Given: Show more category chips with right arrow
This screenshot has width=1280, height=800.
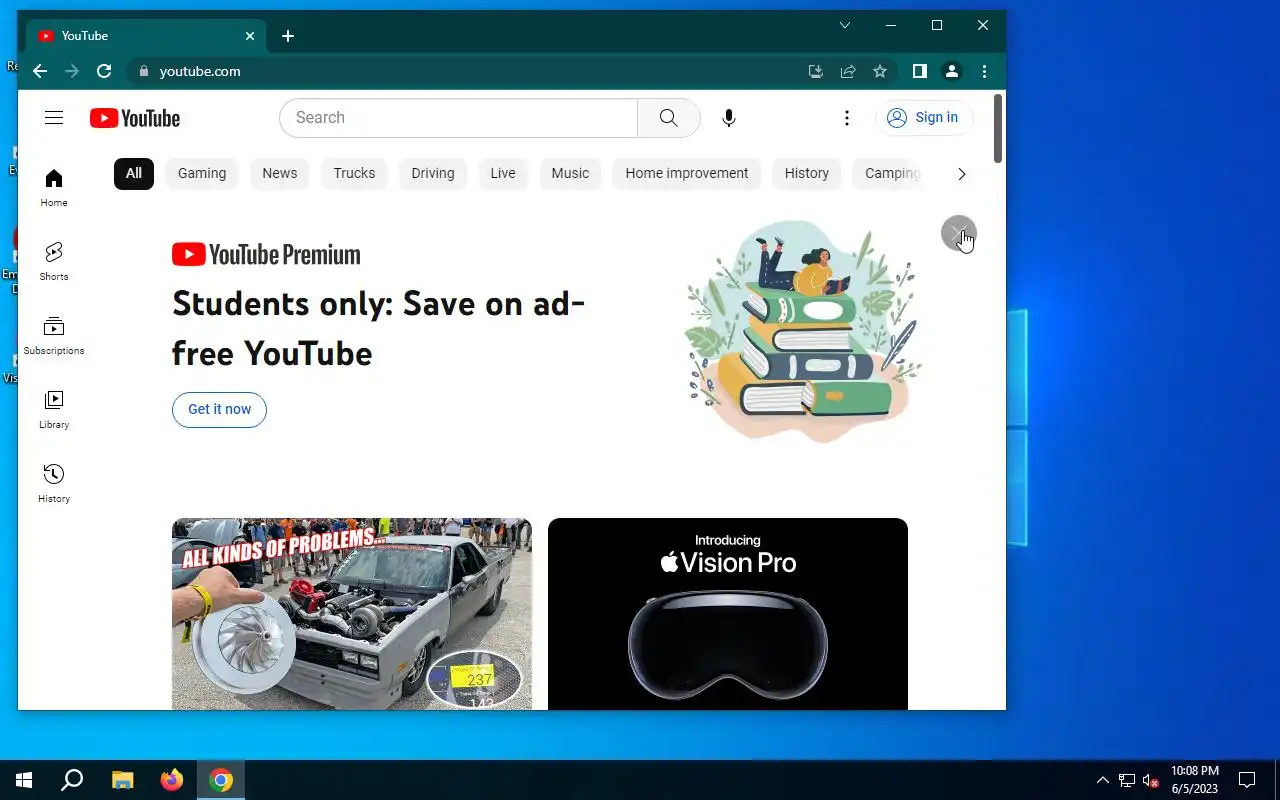Looking at the screenshot, I should pos(962,174).
